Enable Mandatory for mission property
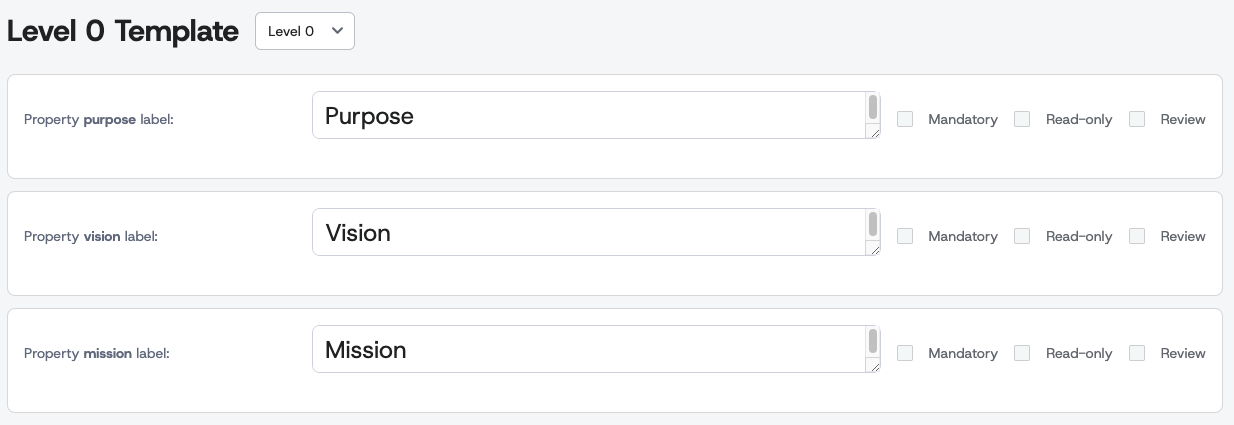The width and height of the screenshot is (1234, 425). [x=905, y=353]
